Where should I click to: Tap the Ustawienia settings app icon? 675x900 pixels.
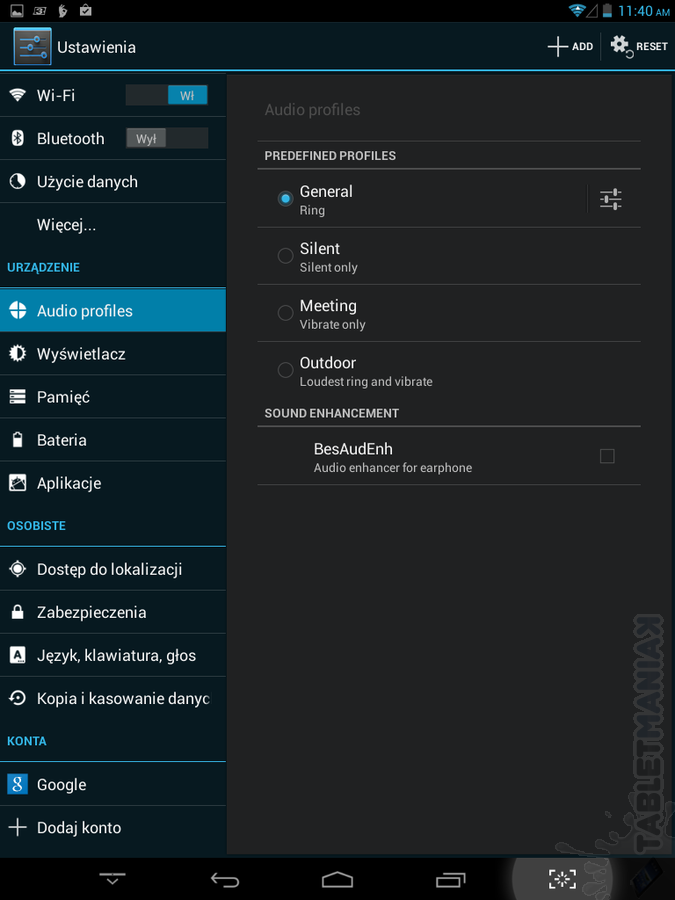click(32, 46)
